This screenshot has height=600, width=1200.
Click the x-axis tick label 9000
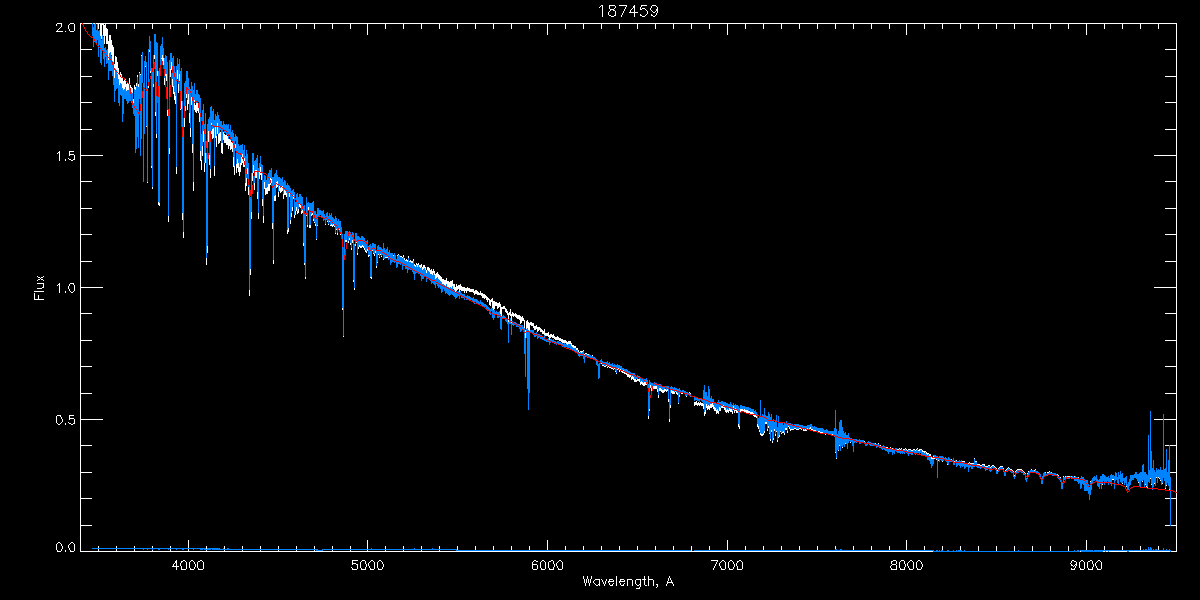(1086, 565)
